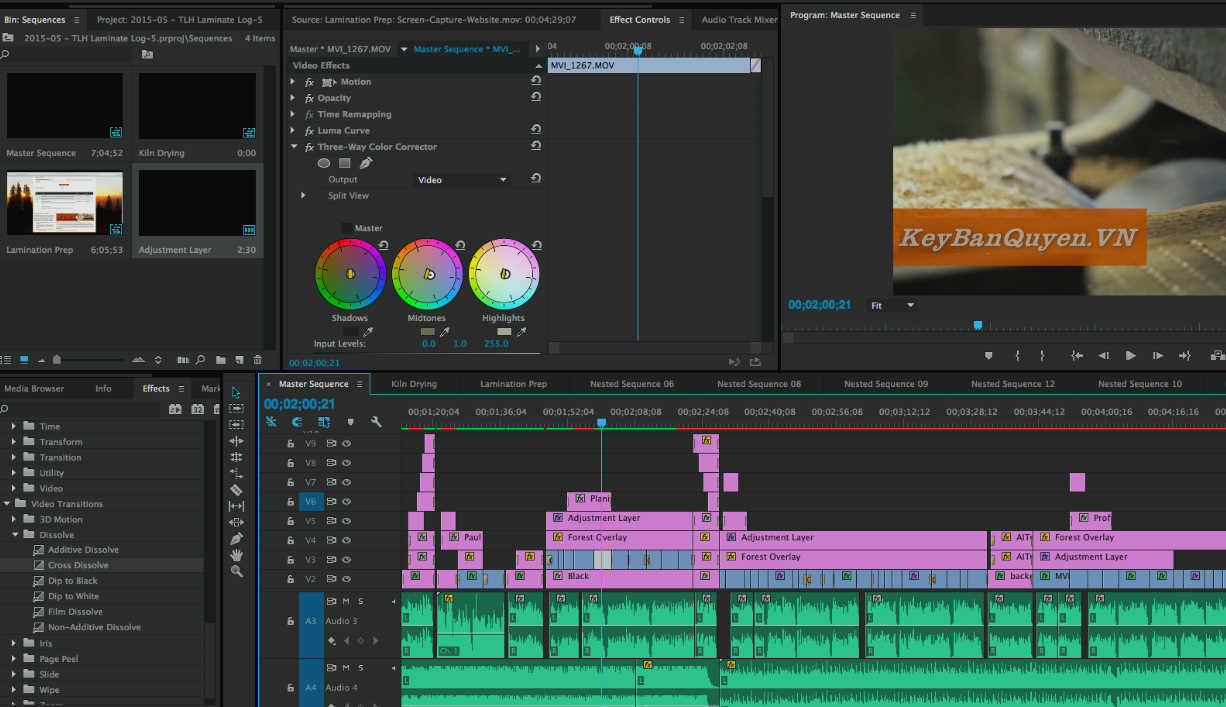Reset the Three-Way Color Corrector effect
The image size is (1226, 707).
coord(536,146)
